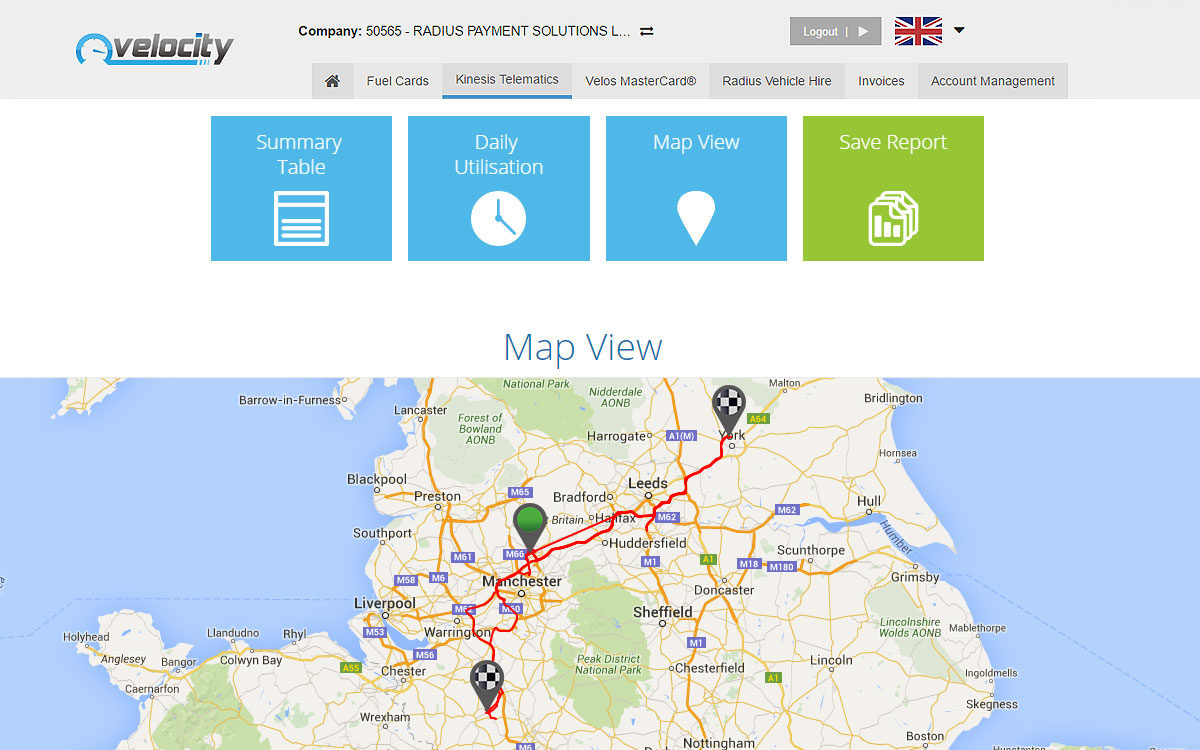The width and height of the screenshot is (1200, 750).
Task: Click the Blackpool label on the map
Action: pos(377,479)
